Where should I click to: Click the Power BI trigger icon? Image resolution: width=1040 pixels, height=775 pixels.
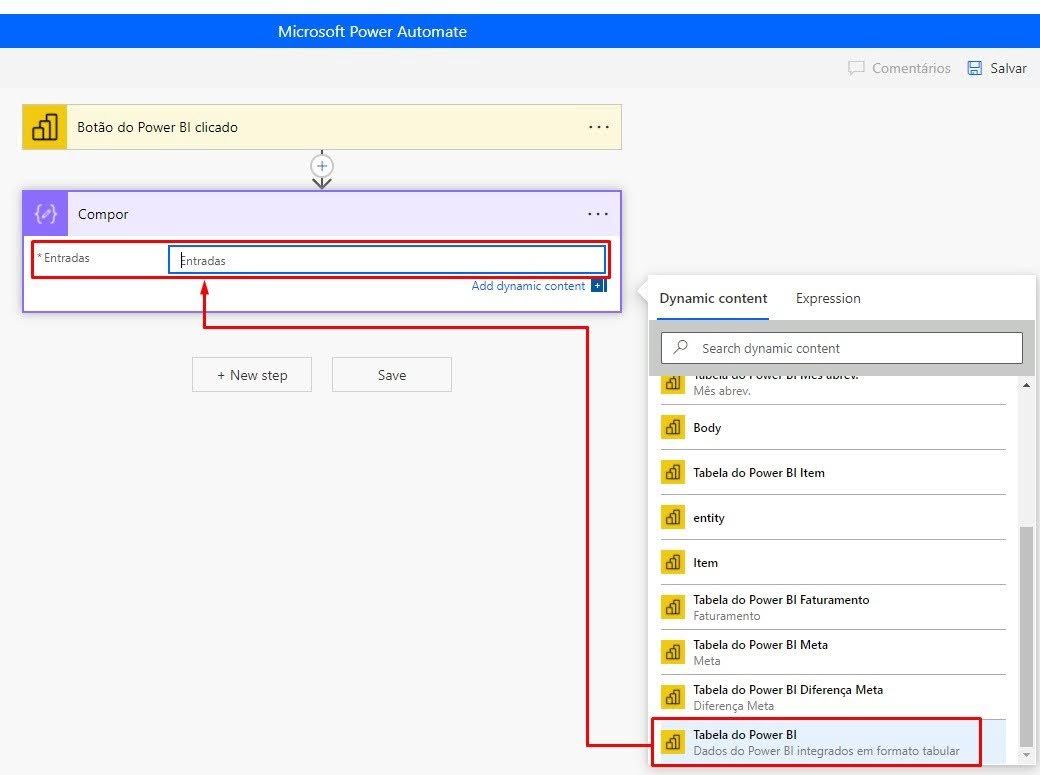point(45,128)
